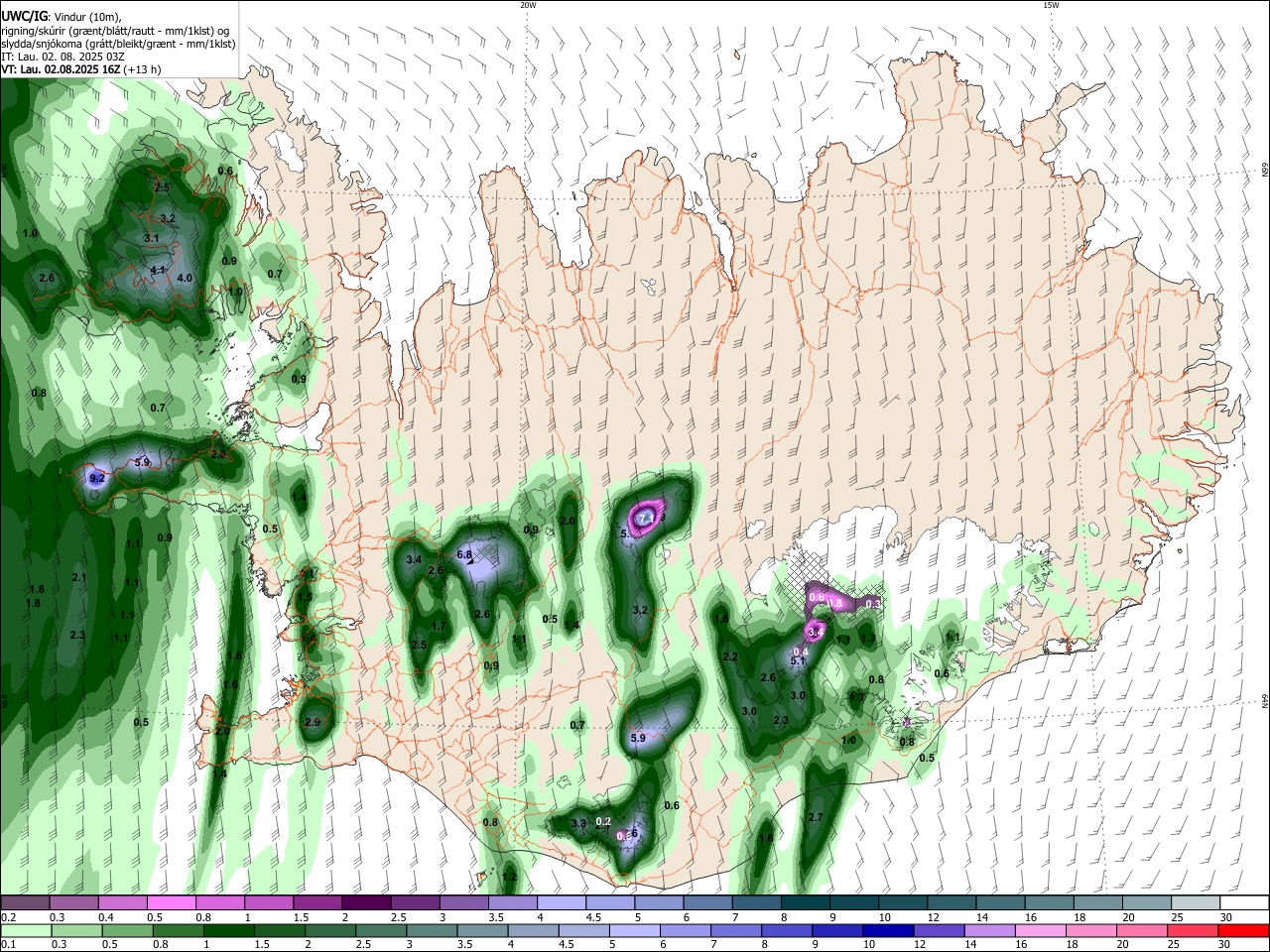Select the 0.2 label under the snow legend

click(x=6, y=917)
